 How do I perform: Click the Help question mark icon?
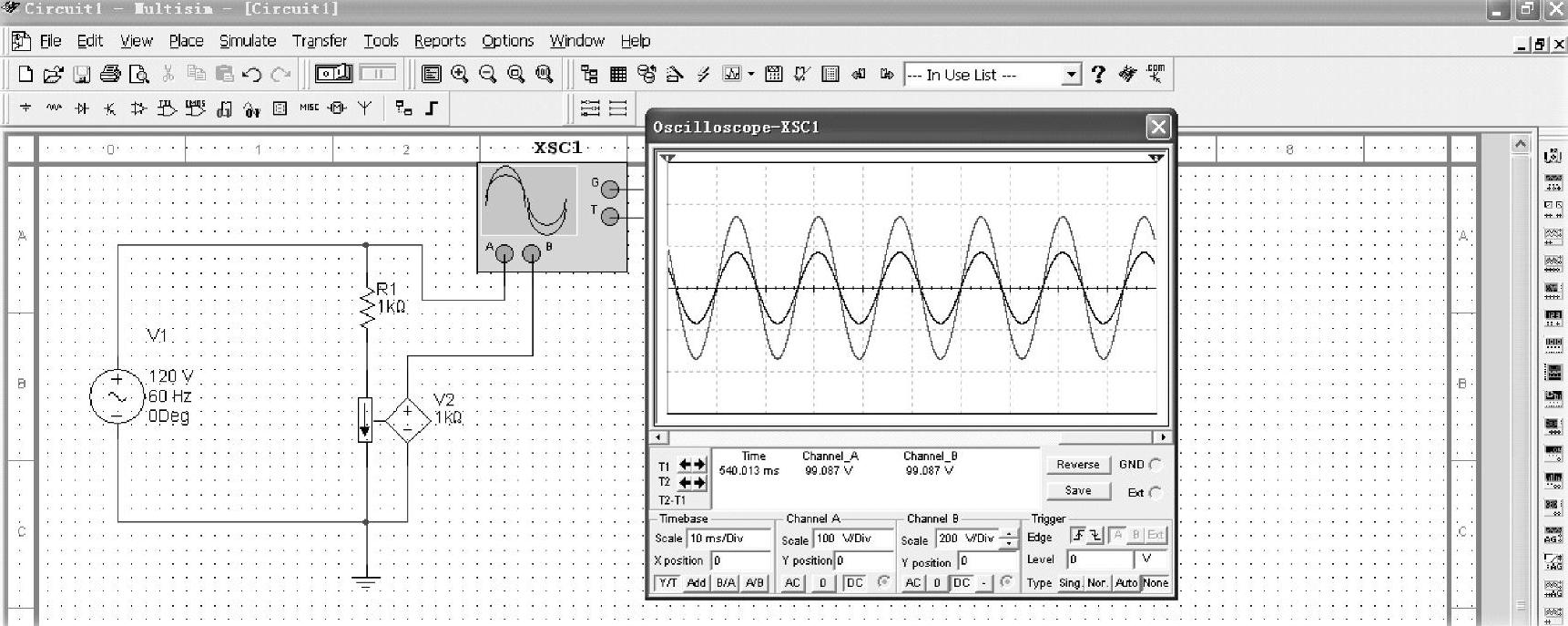1098,75
